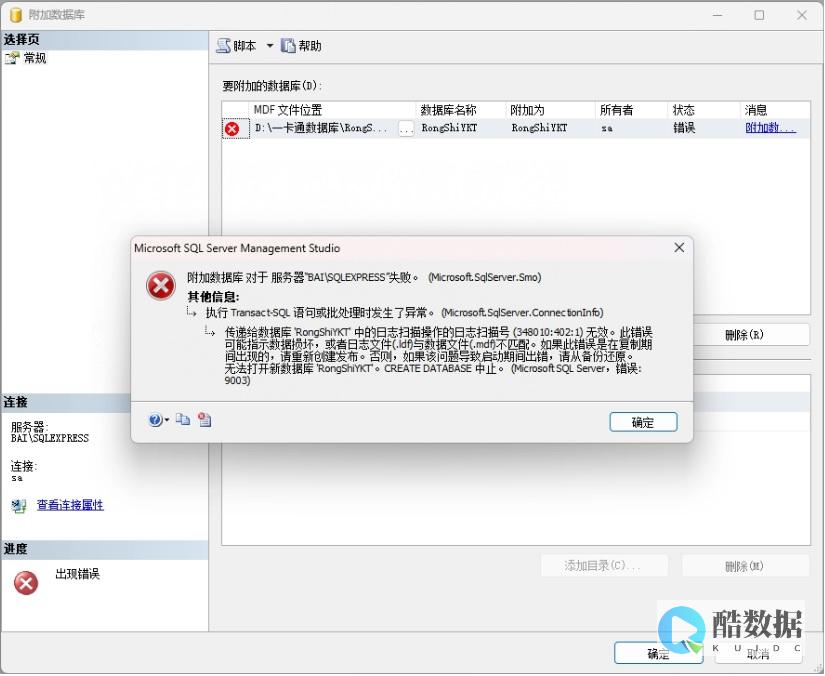Click the main window 取消 button
The image size is (825, 676).
758,653
